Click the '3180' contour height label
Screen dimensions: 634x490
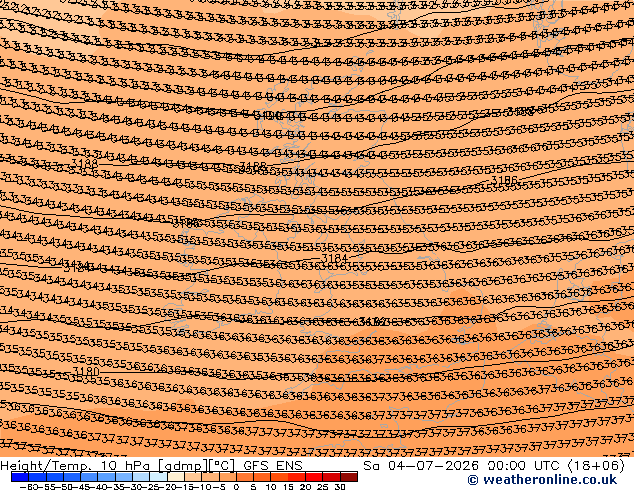[86, 371]
